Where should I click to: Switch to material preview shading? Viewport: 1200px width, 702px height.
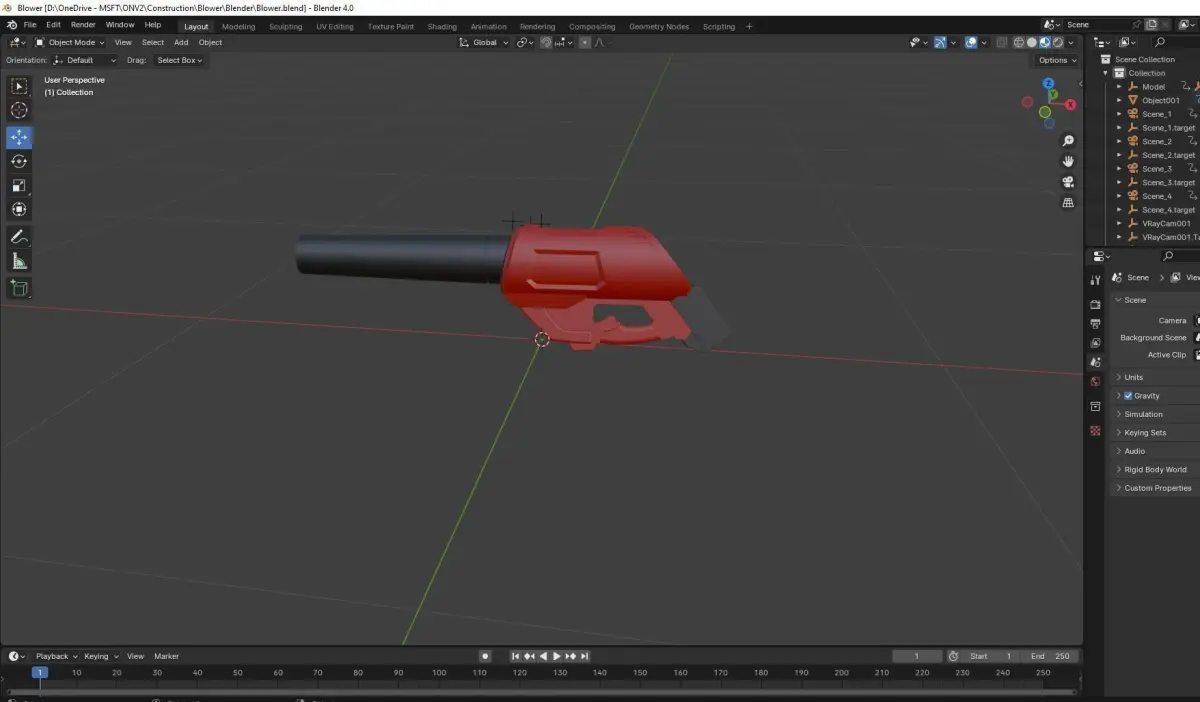(1045, 43)
